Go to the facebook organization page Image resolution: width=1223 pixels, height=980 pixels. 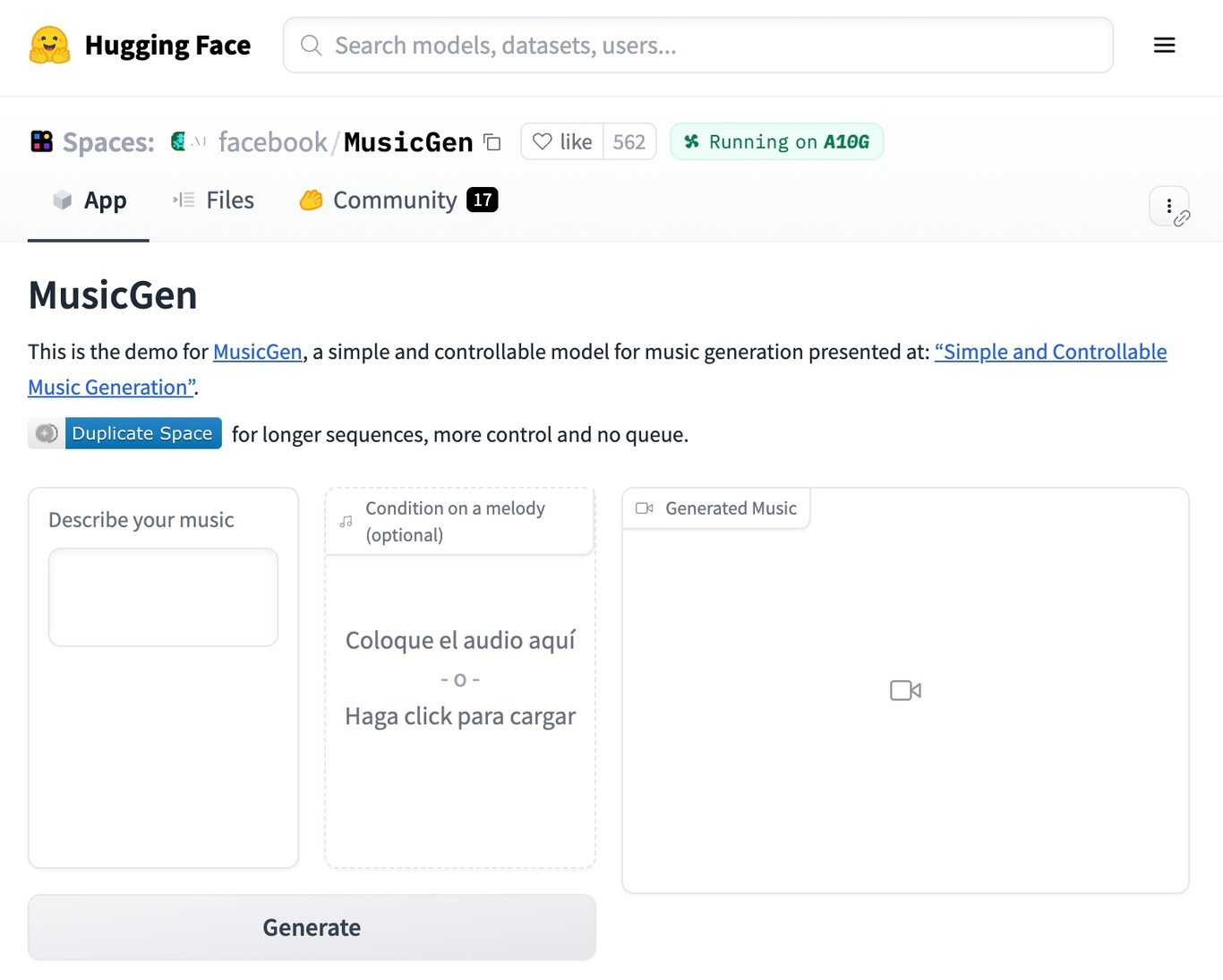point(272,141)
